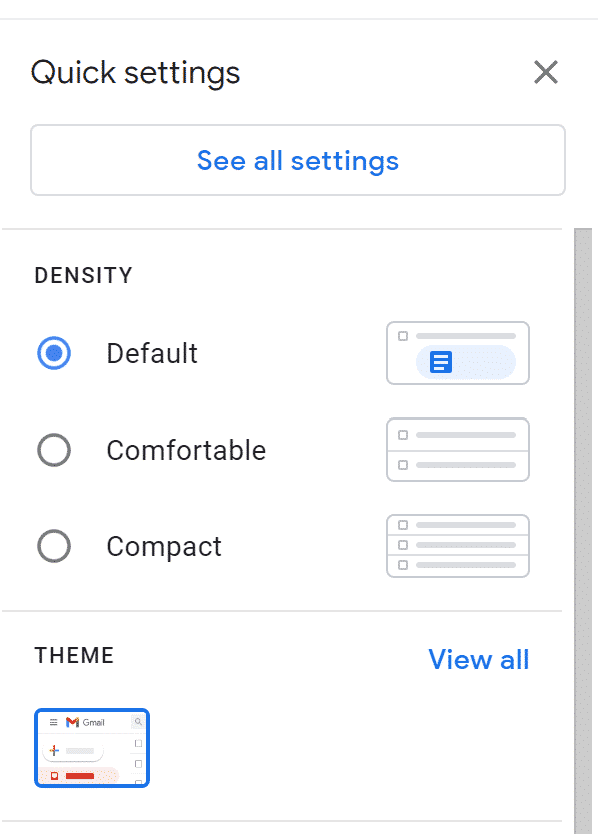Select the default Gmail theme thumbnail

pos(92,748)
